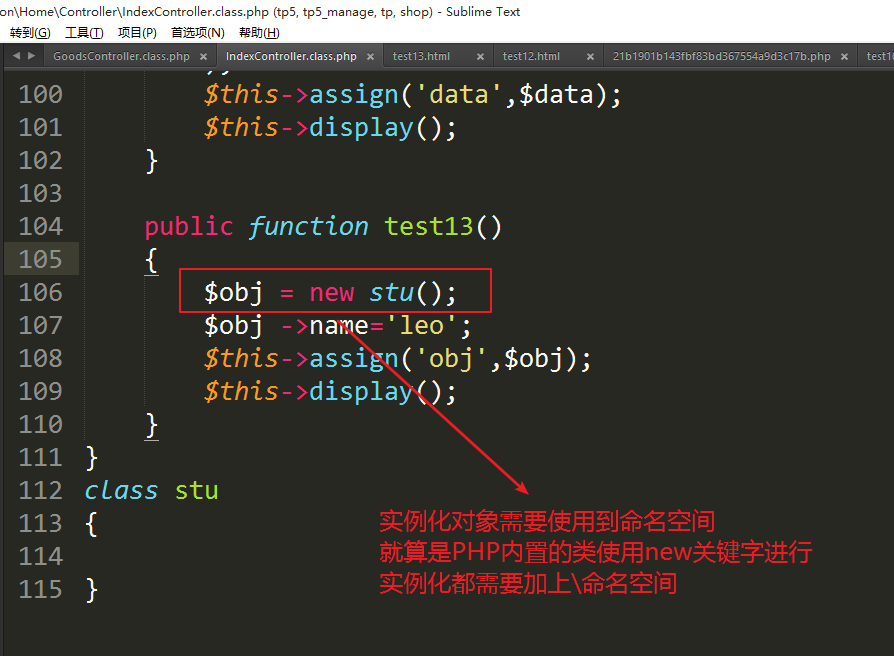Click line number 106 in the gutter
The height and width of the screenshot is (656, 894).
40,292
